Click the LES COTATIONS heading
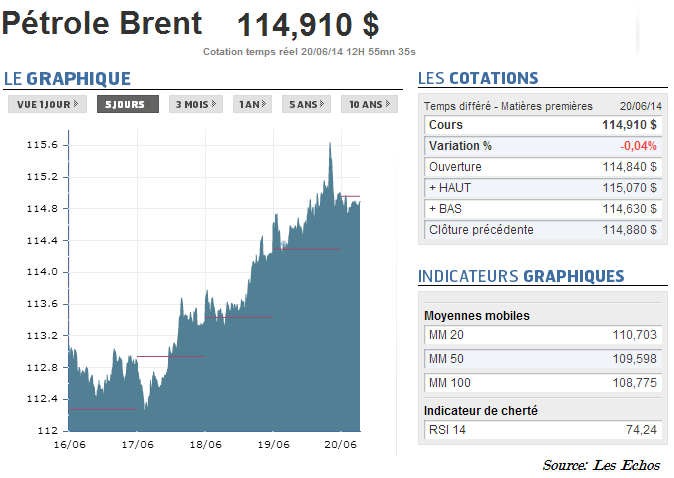Screen dimensions: 674x478 pyautogui.click(x=478, y=78)
